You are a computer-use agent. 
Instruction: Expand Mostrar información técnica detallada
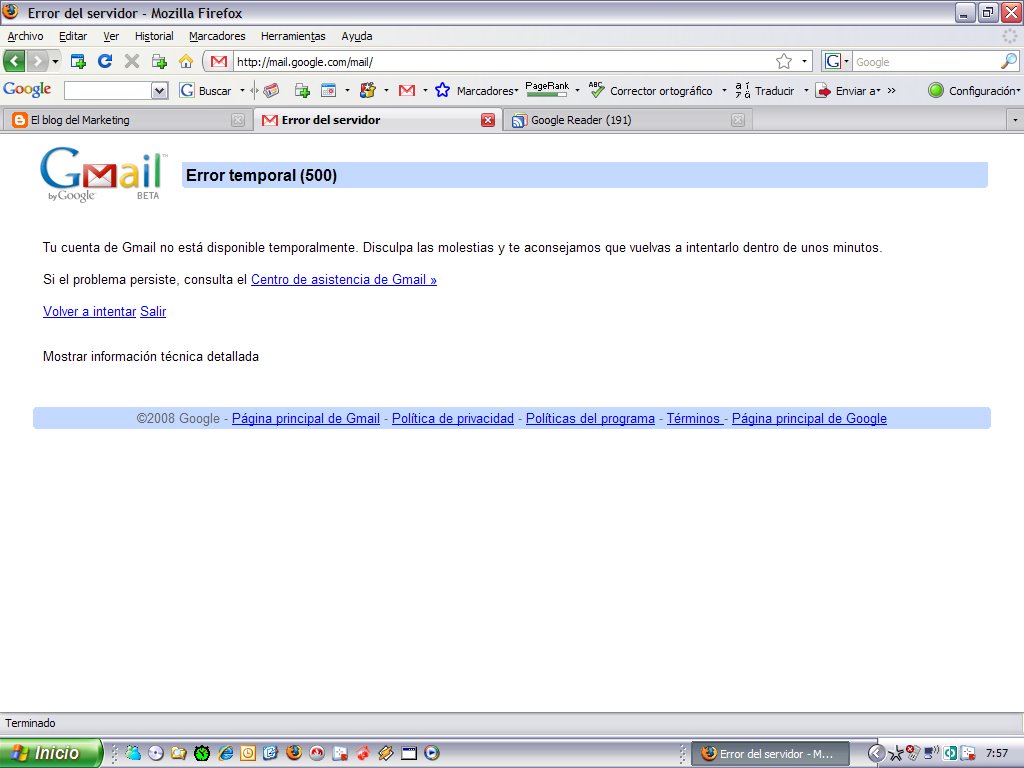click(x=151, y=357)
